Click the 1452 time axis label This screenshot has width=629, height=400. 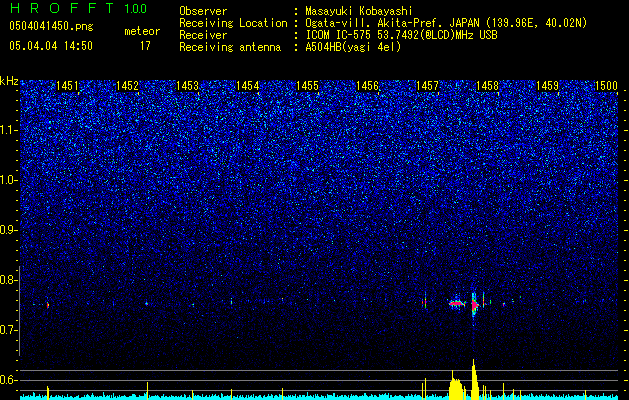click(x=127, y=85)
